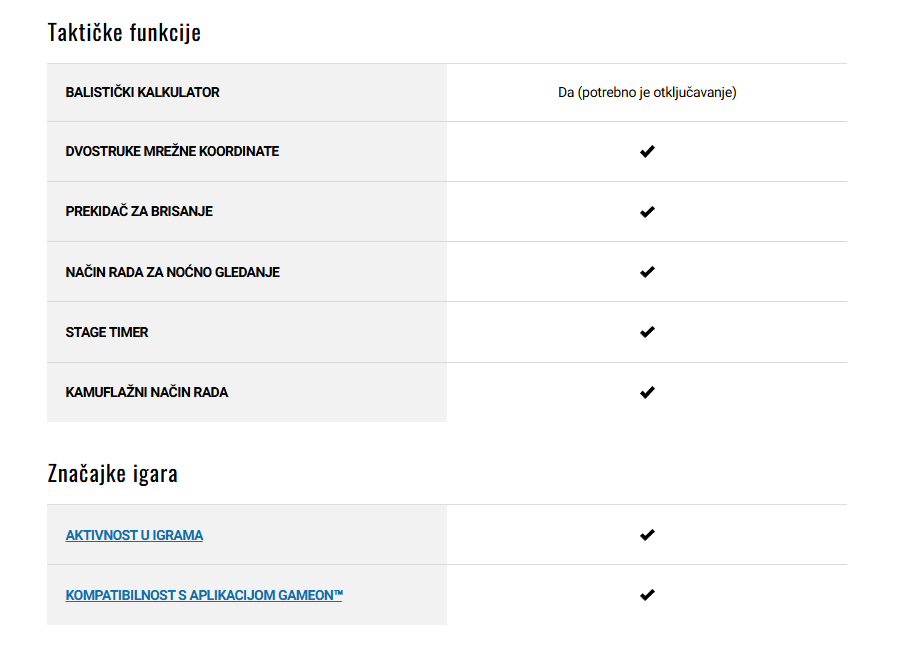Screen dimensions: 911x648
Task: Click the Stage Timer row label
Action: point(107,332)
